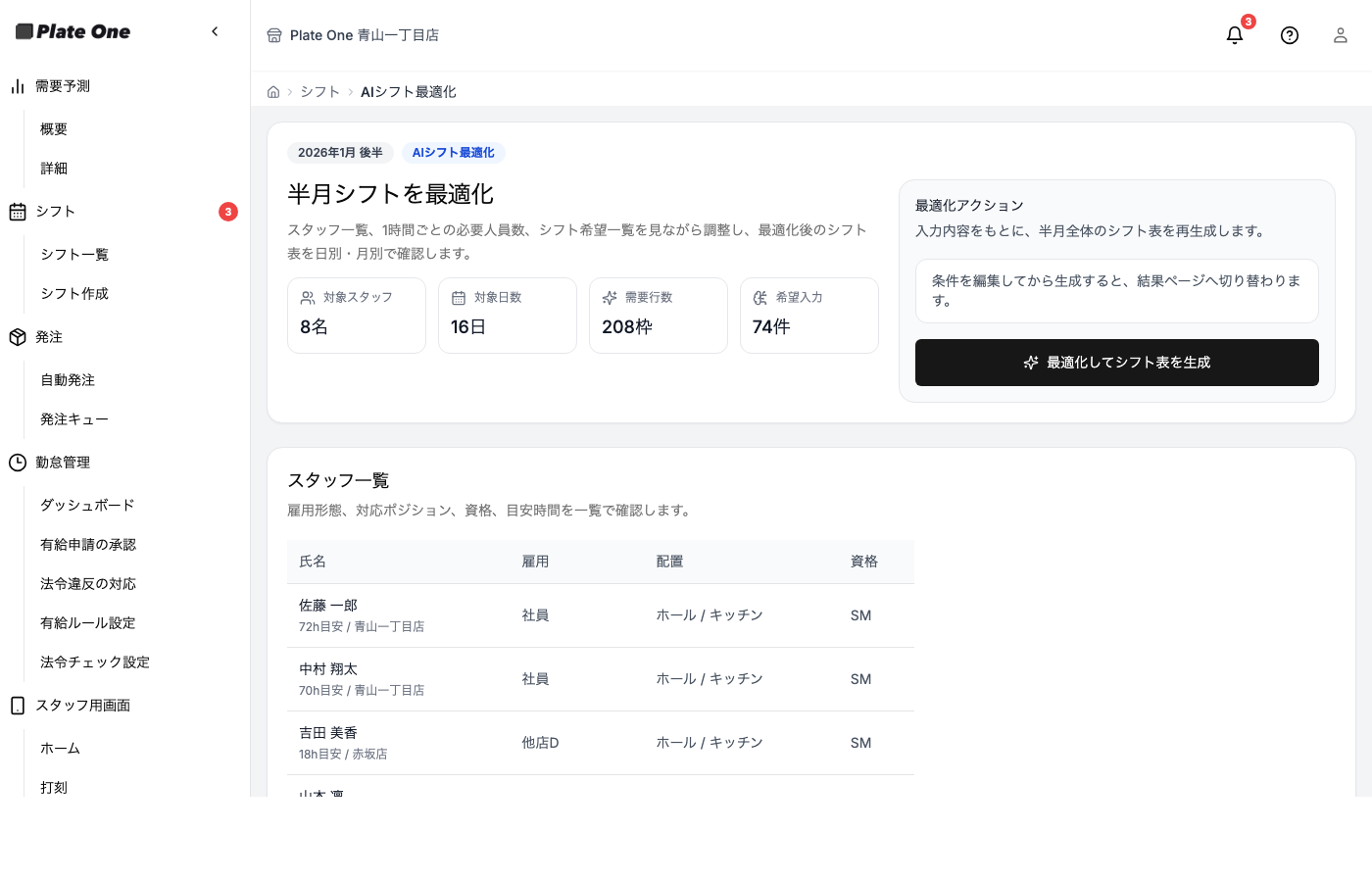
Task: Click the 氏名 column header
Action: tap(313, 562)
